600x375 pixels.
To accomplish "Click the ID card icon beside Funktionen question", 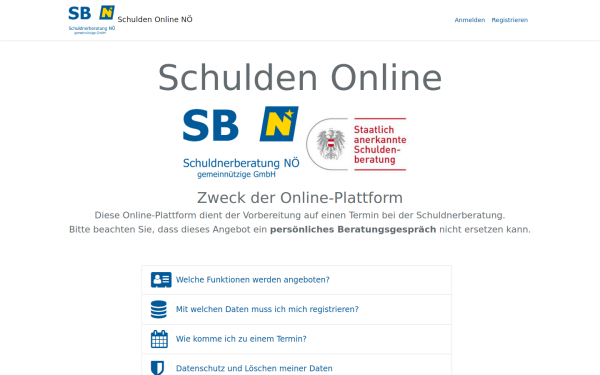I will pos(161,280).
